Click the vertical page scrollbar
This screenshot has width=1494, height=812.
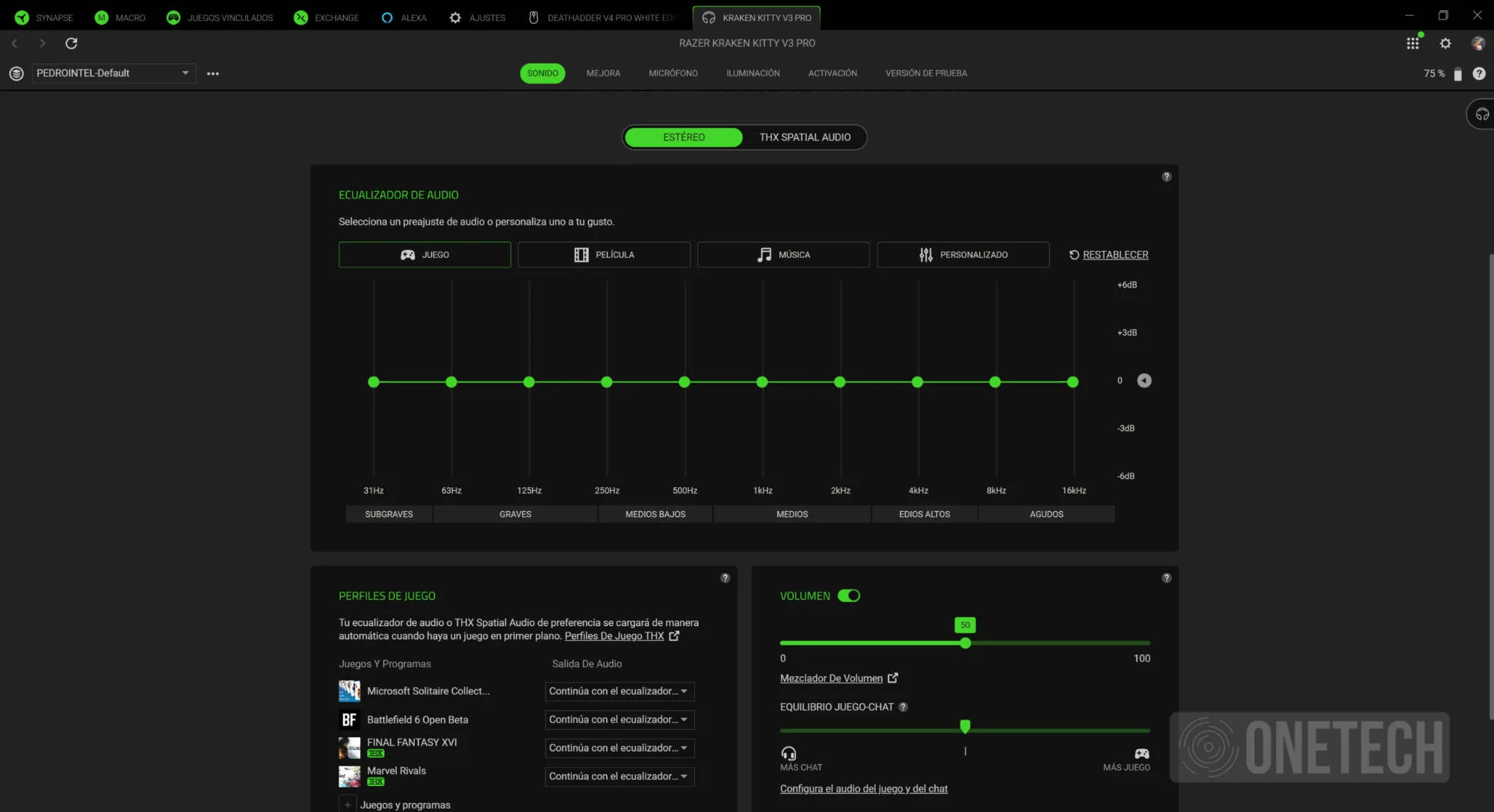point(1491,486)
